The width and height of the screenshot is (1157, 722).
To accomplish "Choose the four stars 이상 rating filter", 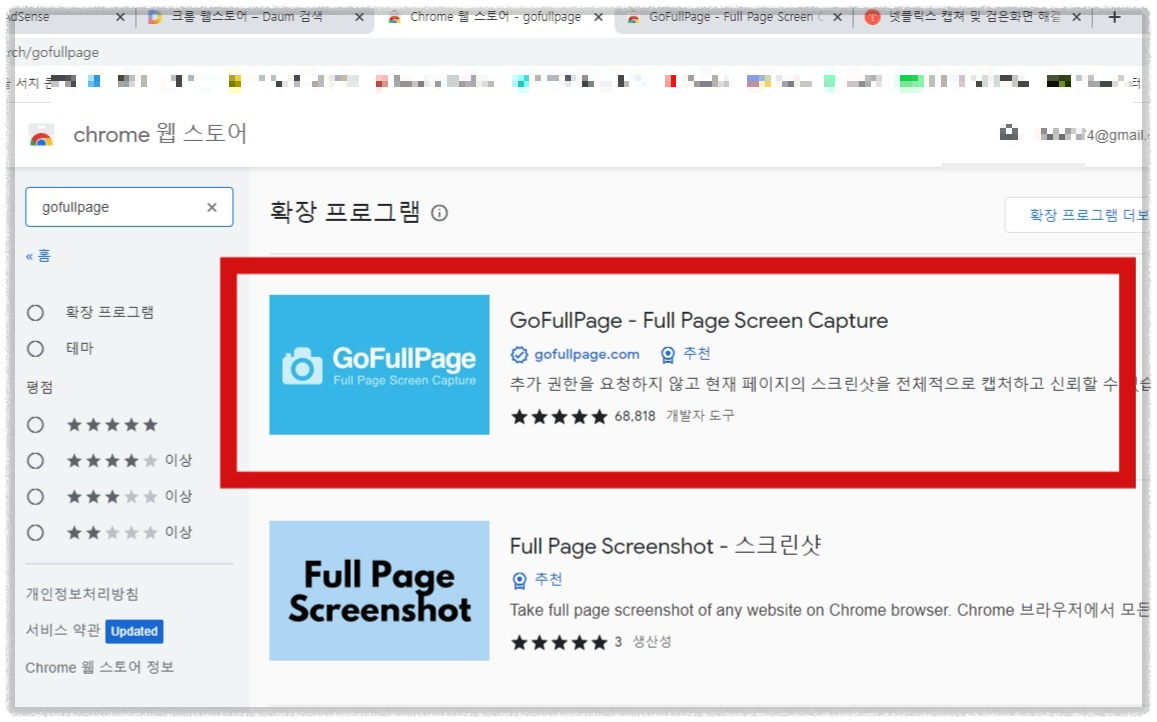I will 35,461.
